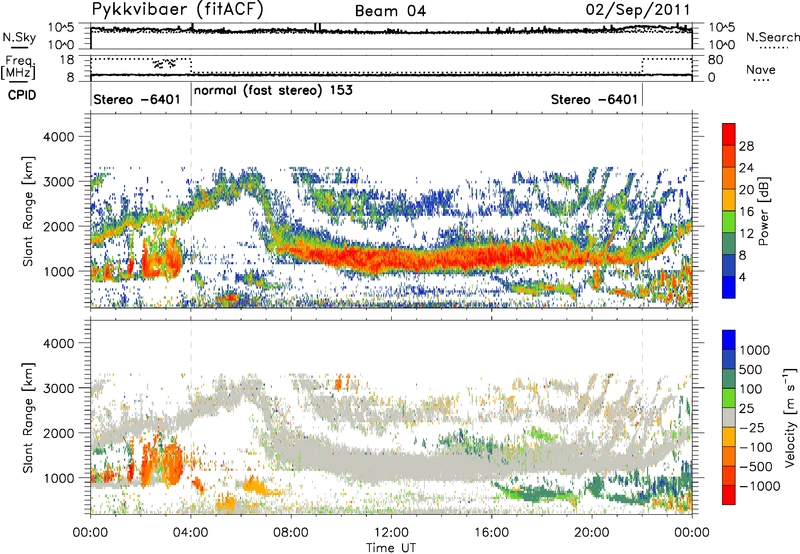
Task: Click the 'N.Sky' legend label
Action: [x=19, y=37]
